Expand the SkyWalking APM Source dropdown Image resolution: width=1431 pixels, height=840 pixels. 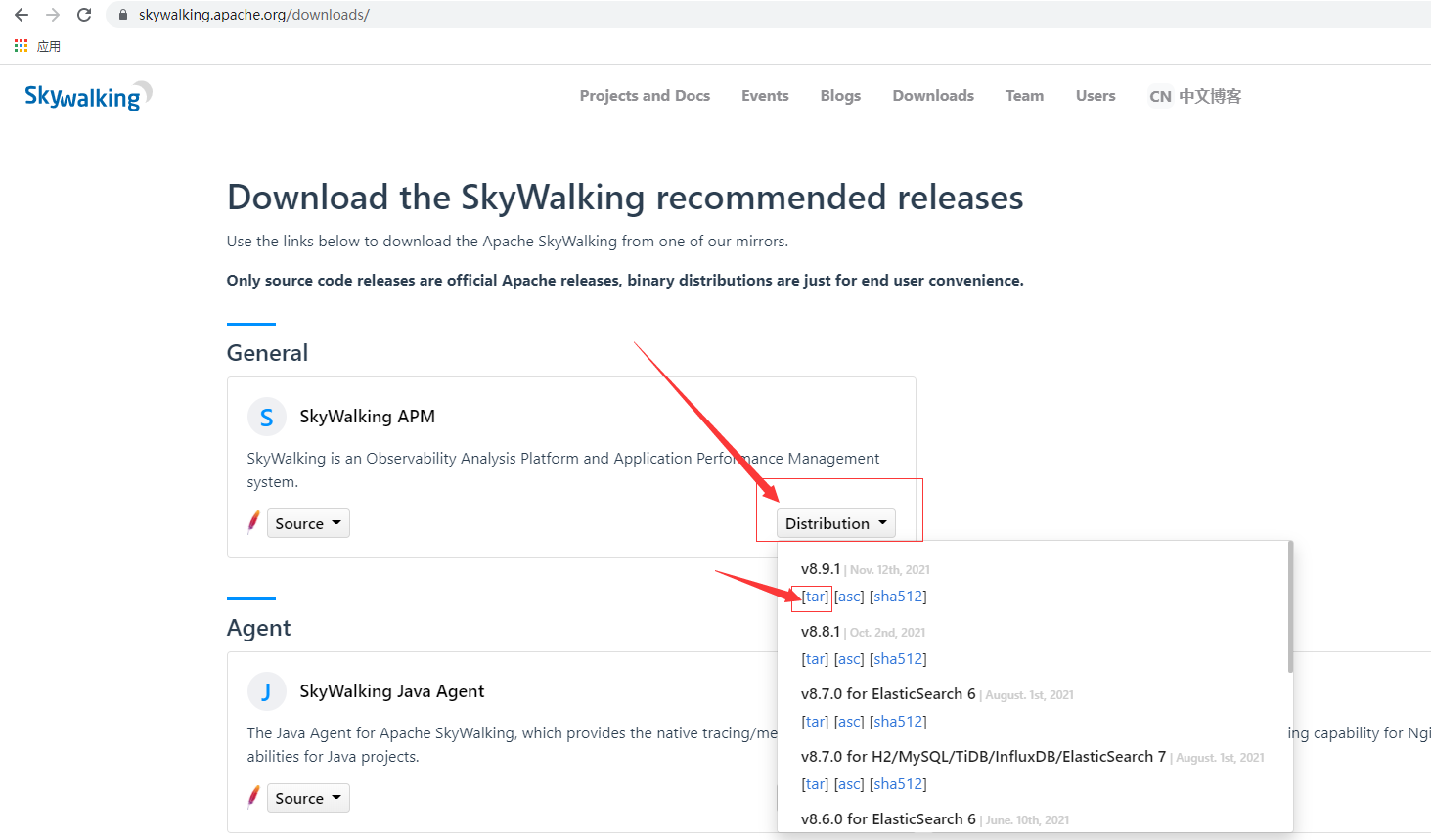click(x=308, y=523)
